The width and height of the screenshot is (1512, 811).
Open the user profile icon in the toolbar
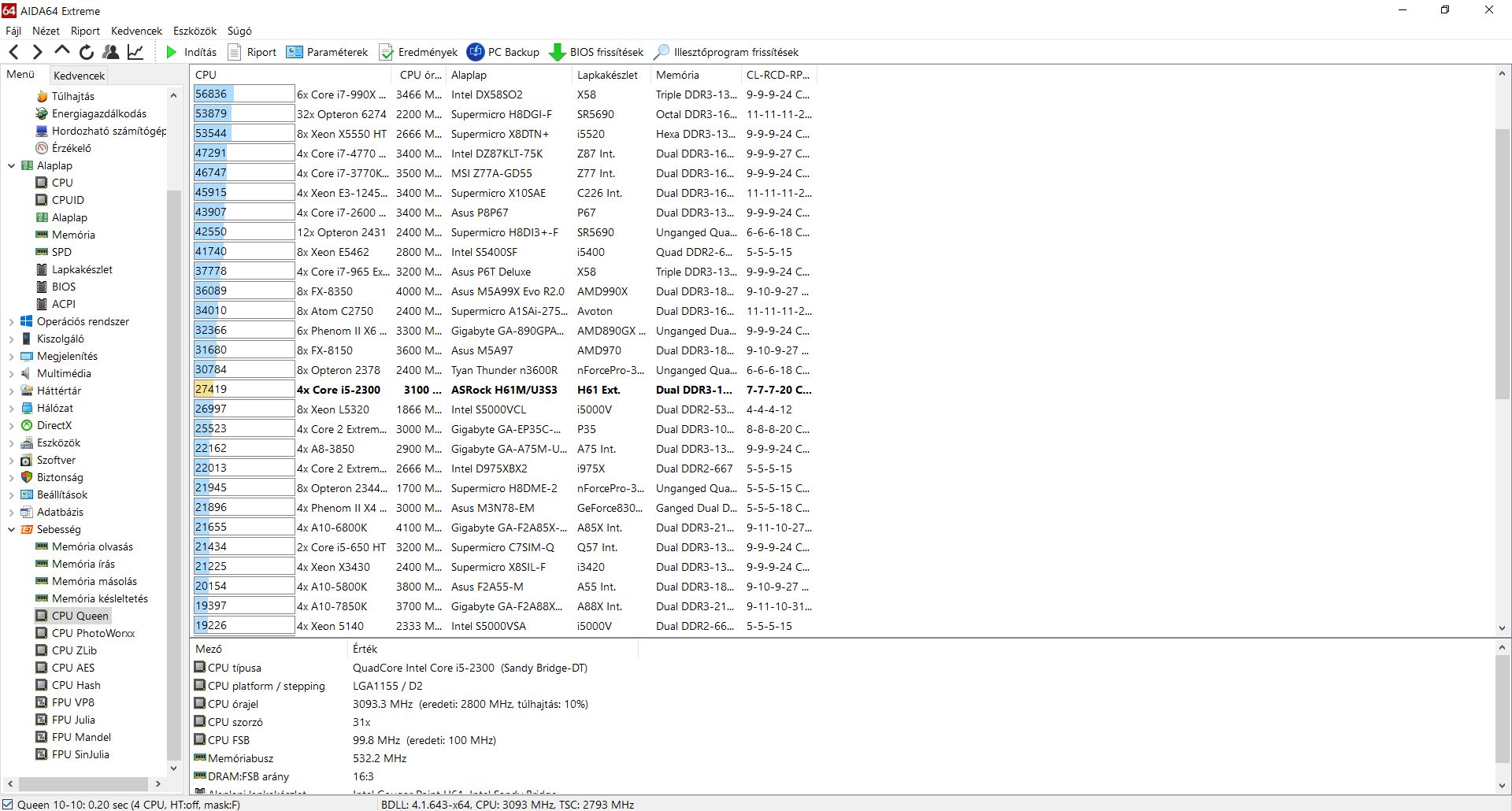coord(111,52)
